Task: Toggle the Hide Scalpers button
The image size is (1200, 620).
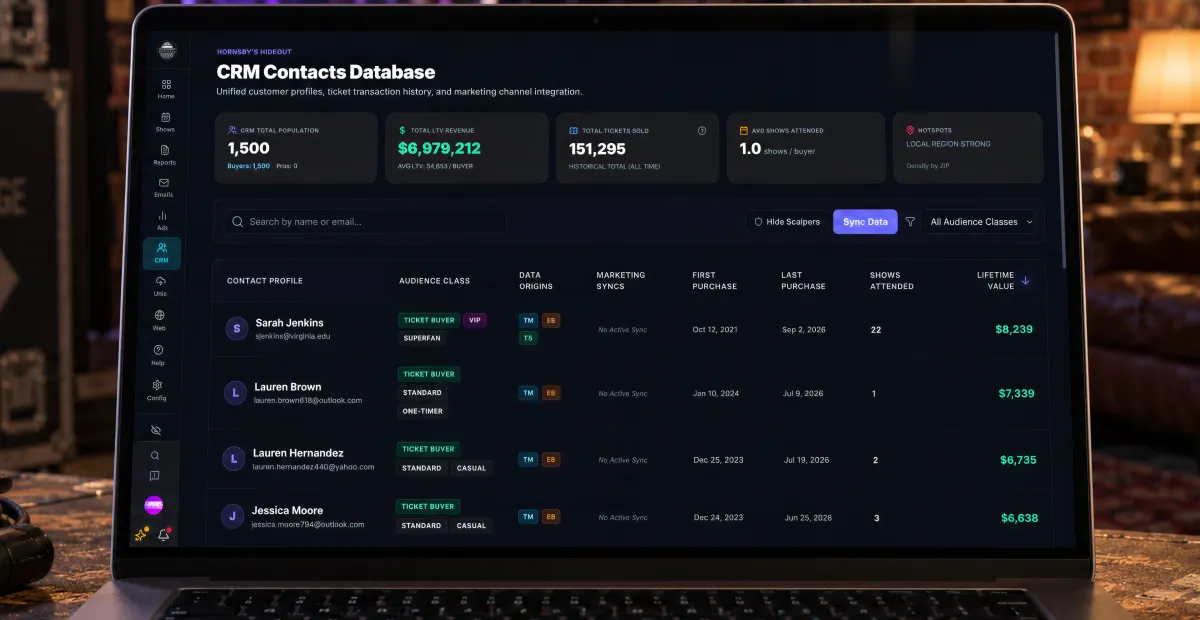Action: [x=787, y=222]
